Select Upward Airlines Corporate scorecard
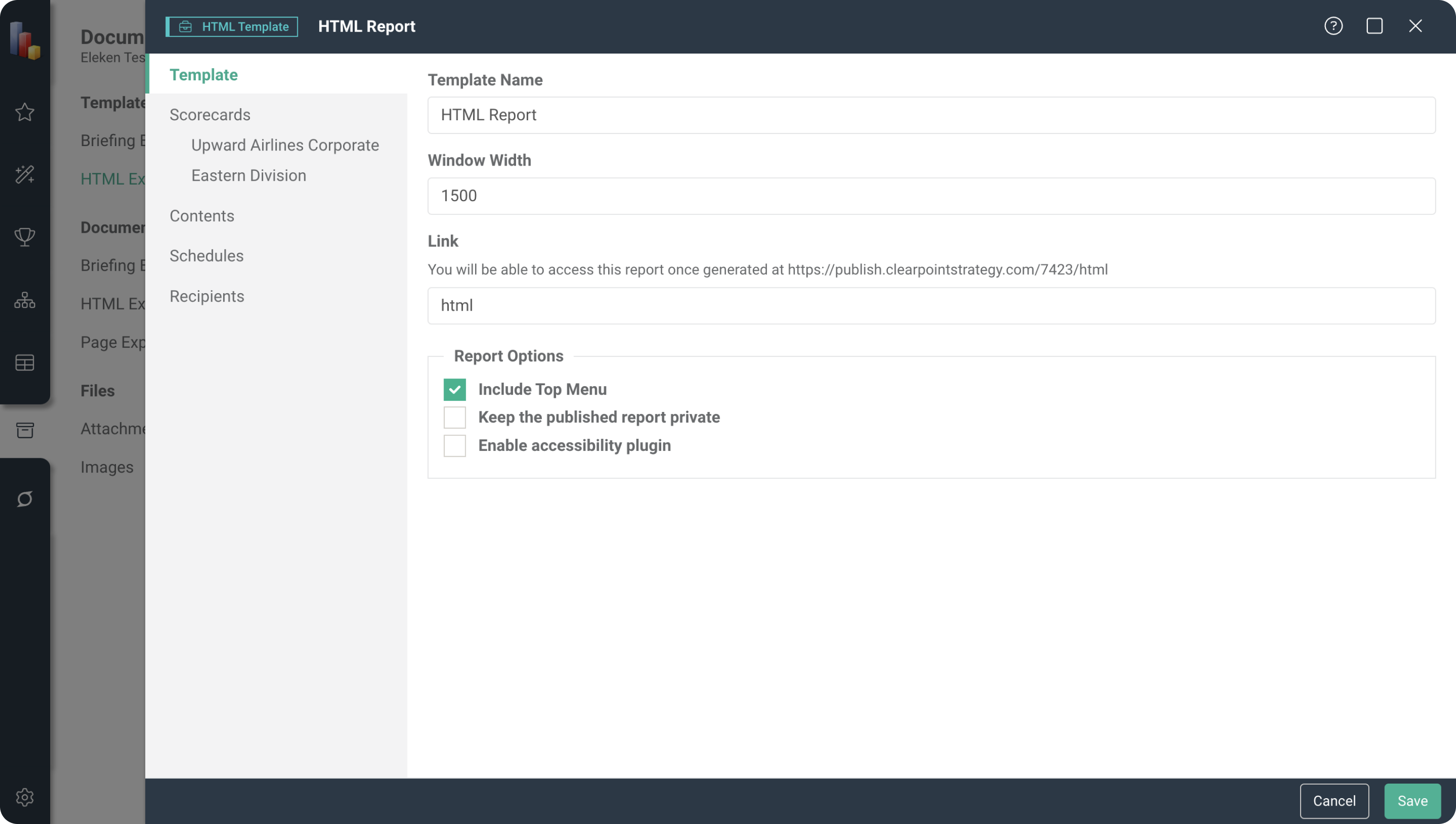Image resolution: width=1456 pixels, height=824 pixels. (285, 145)
